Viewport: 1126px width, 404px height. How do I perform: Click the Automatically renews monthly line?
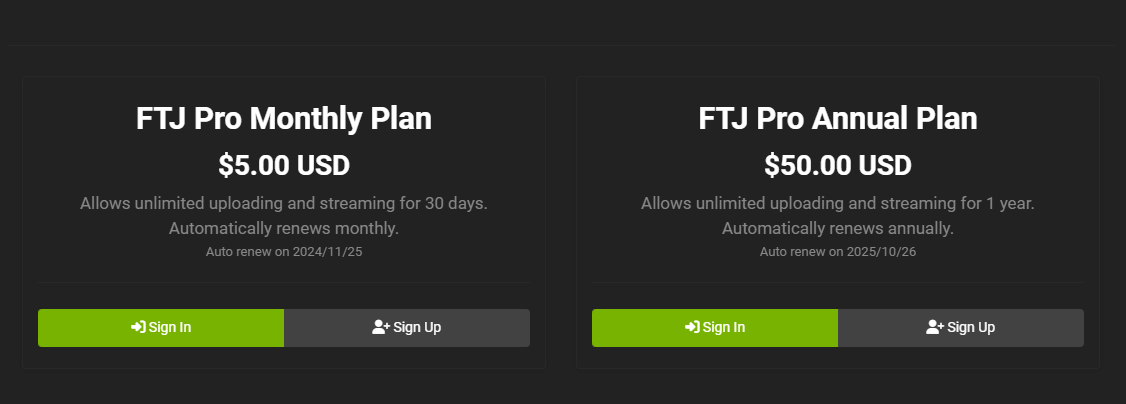coord(284,229)
